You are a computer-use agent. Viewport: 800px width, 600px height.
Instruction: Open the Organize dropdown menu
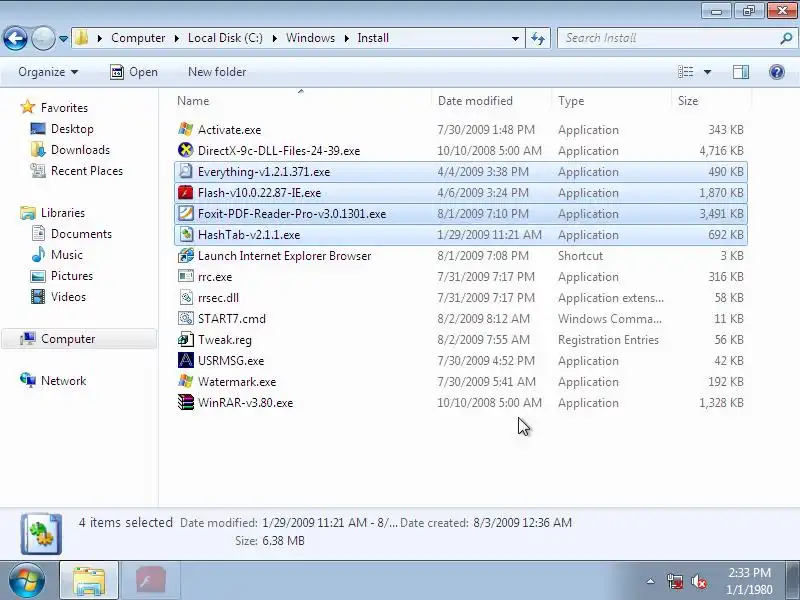pos(48,72)
